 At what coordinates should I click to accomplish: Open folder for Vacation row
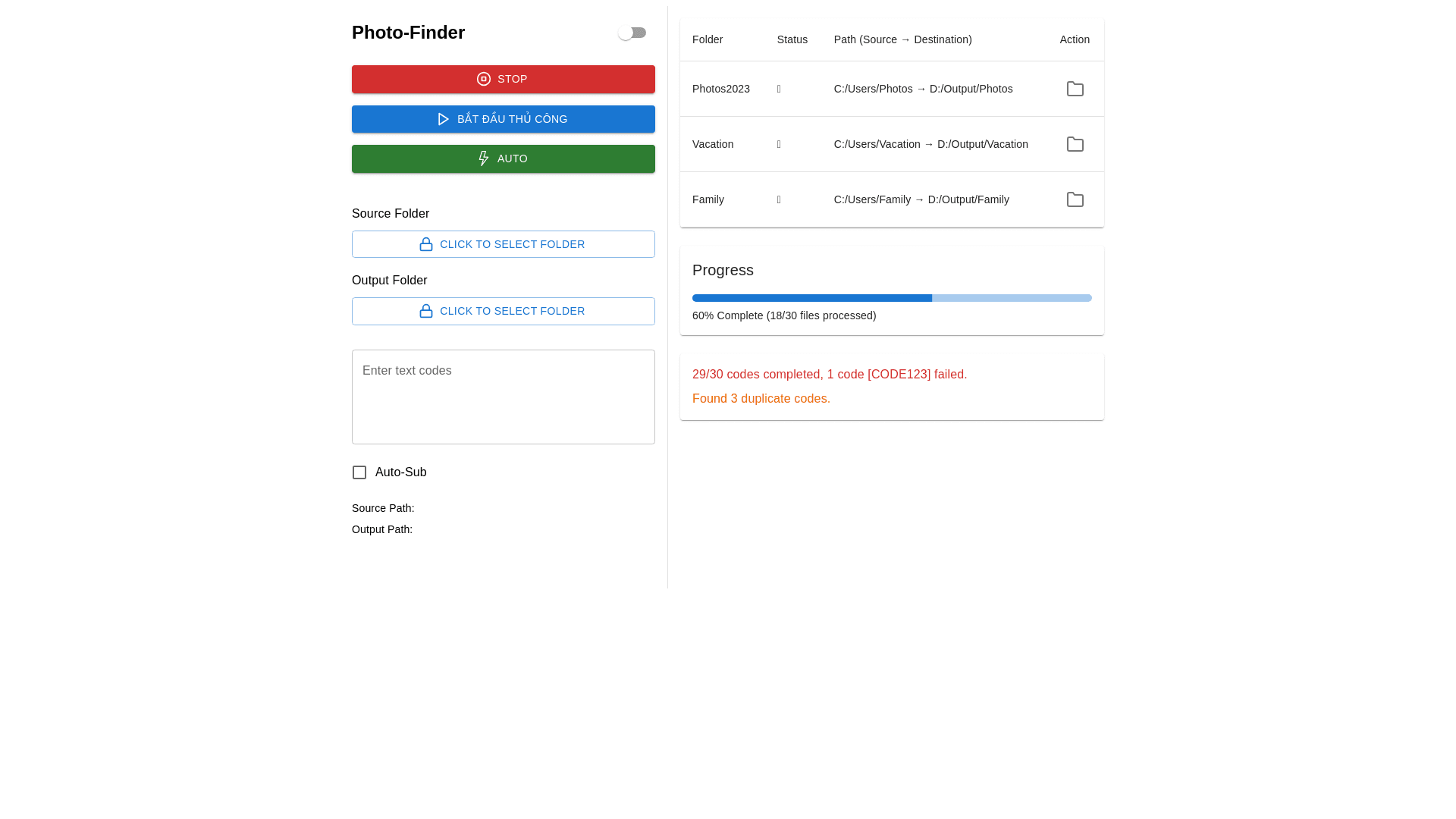coord(1075,144)
